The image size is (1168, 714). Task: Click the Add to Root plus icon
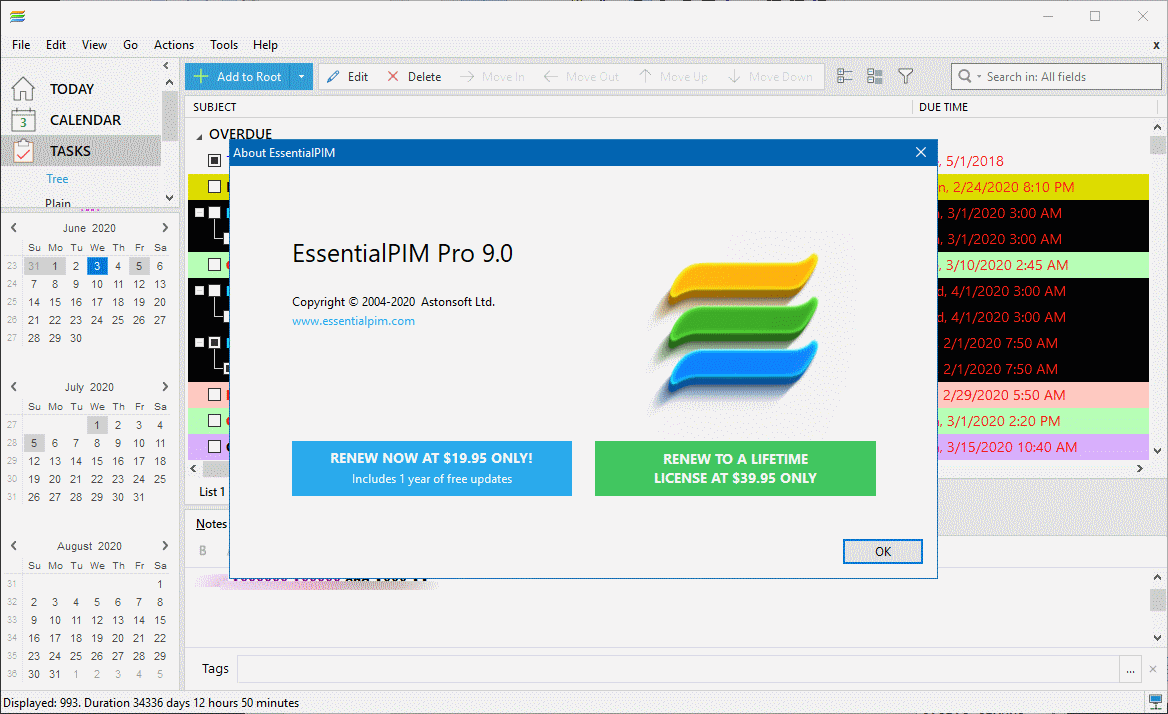coord(200,76)
